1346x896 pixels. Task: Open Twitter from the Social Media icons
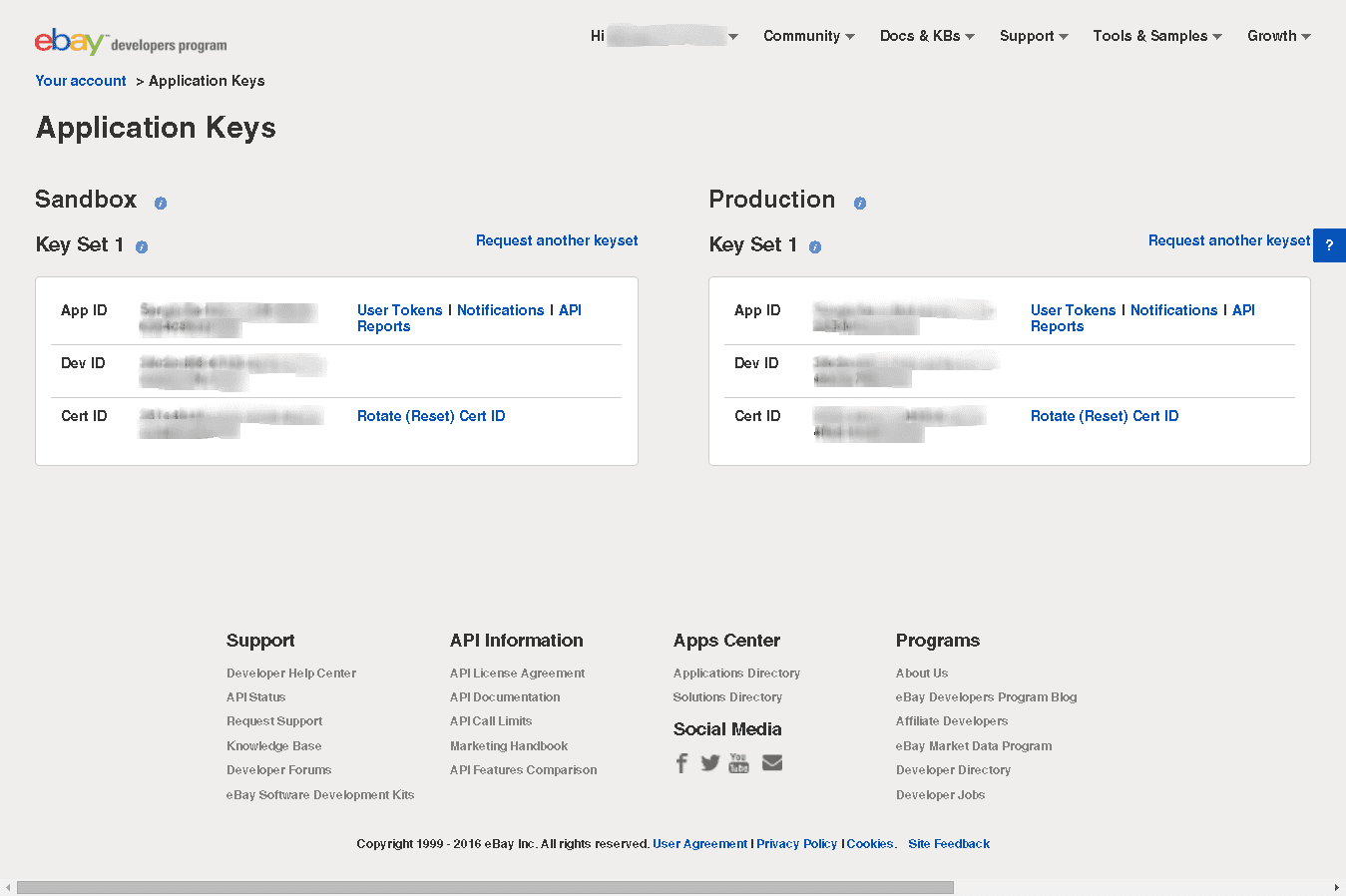tap(710, 762)
